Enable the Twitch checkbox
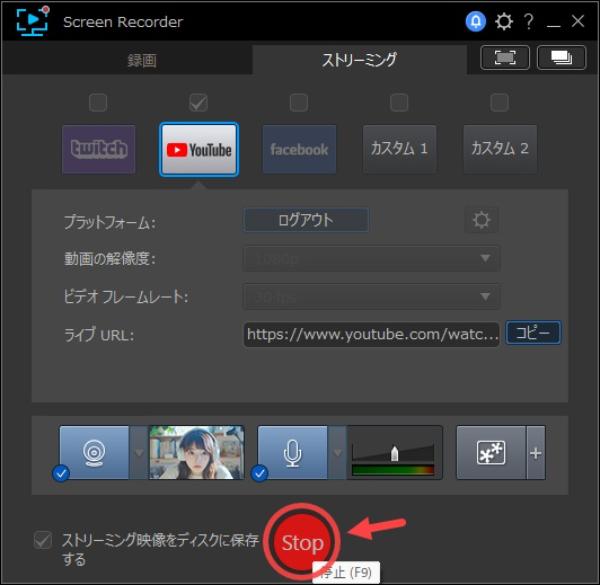 tap(98, 103)
